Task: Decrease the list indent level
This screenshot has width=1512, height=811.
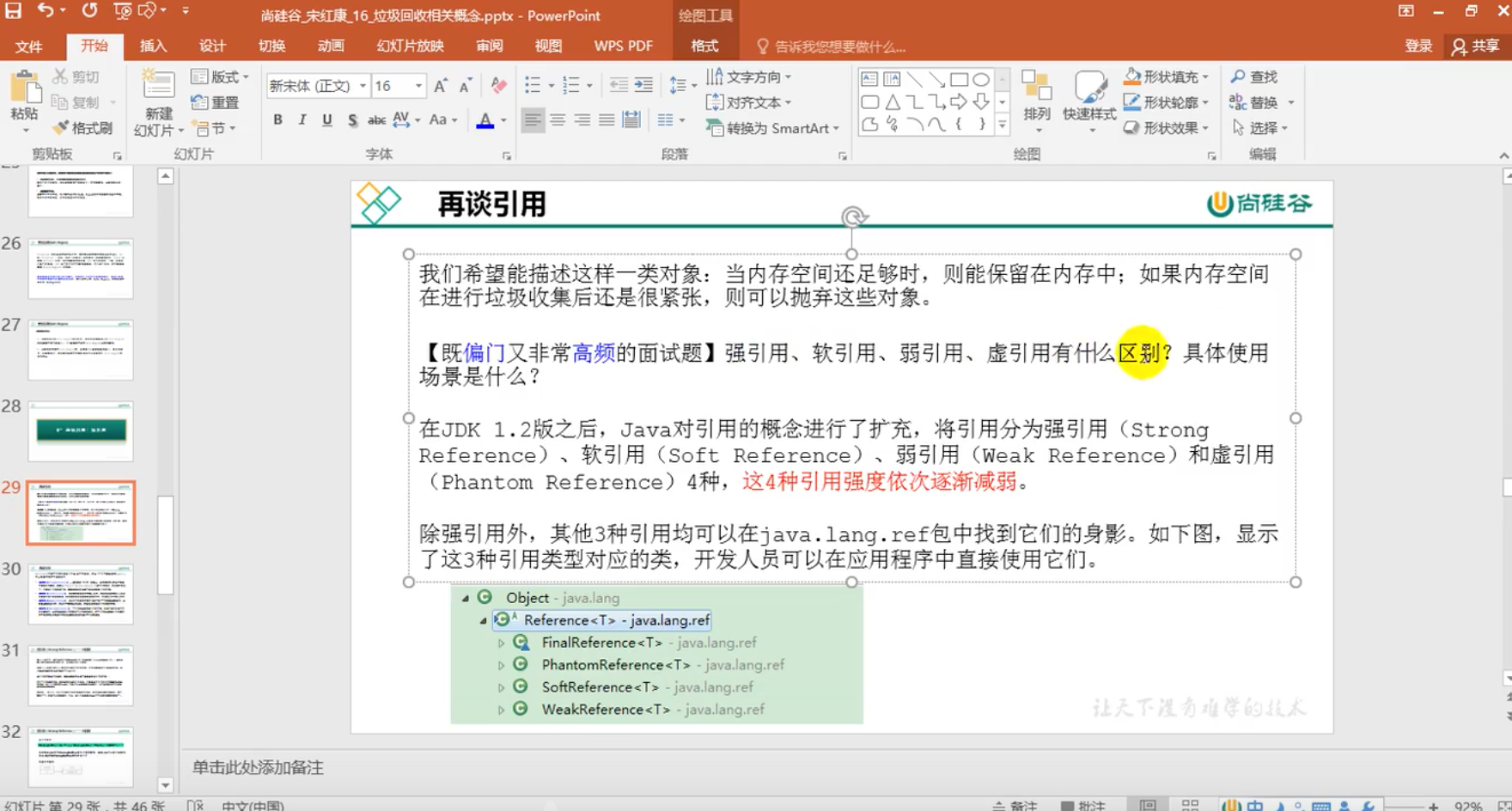Action: click(x=619, y=85)
